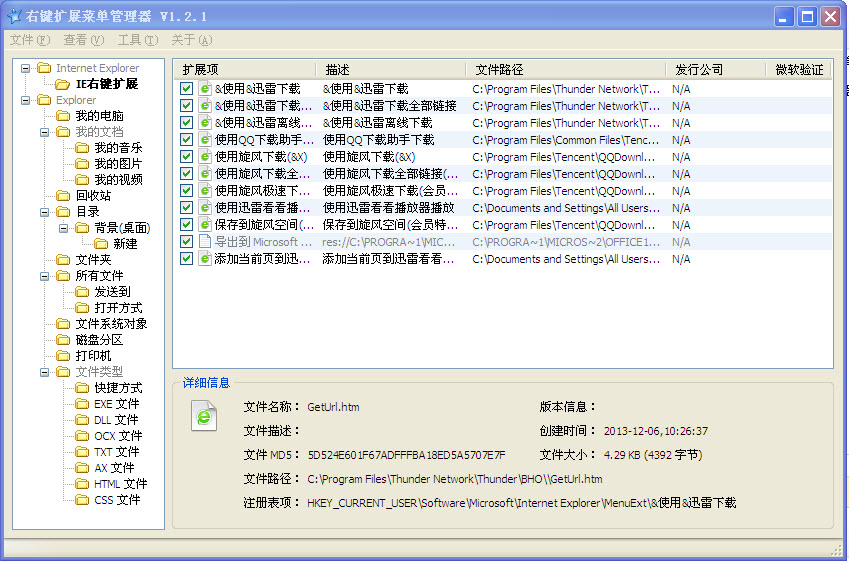Open the 文件(F) menu
The height and width of the screenshot is (561, 849).
(30, 40)
